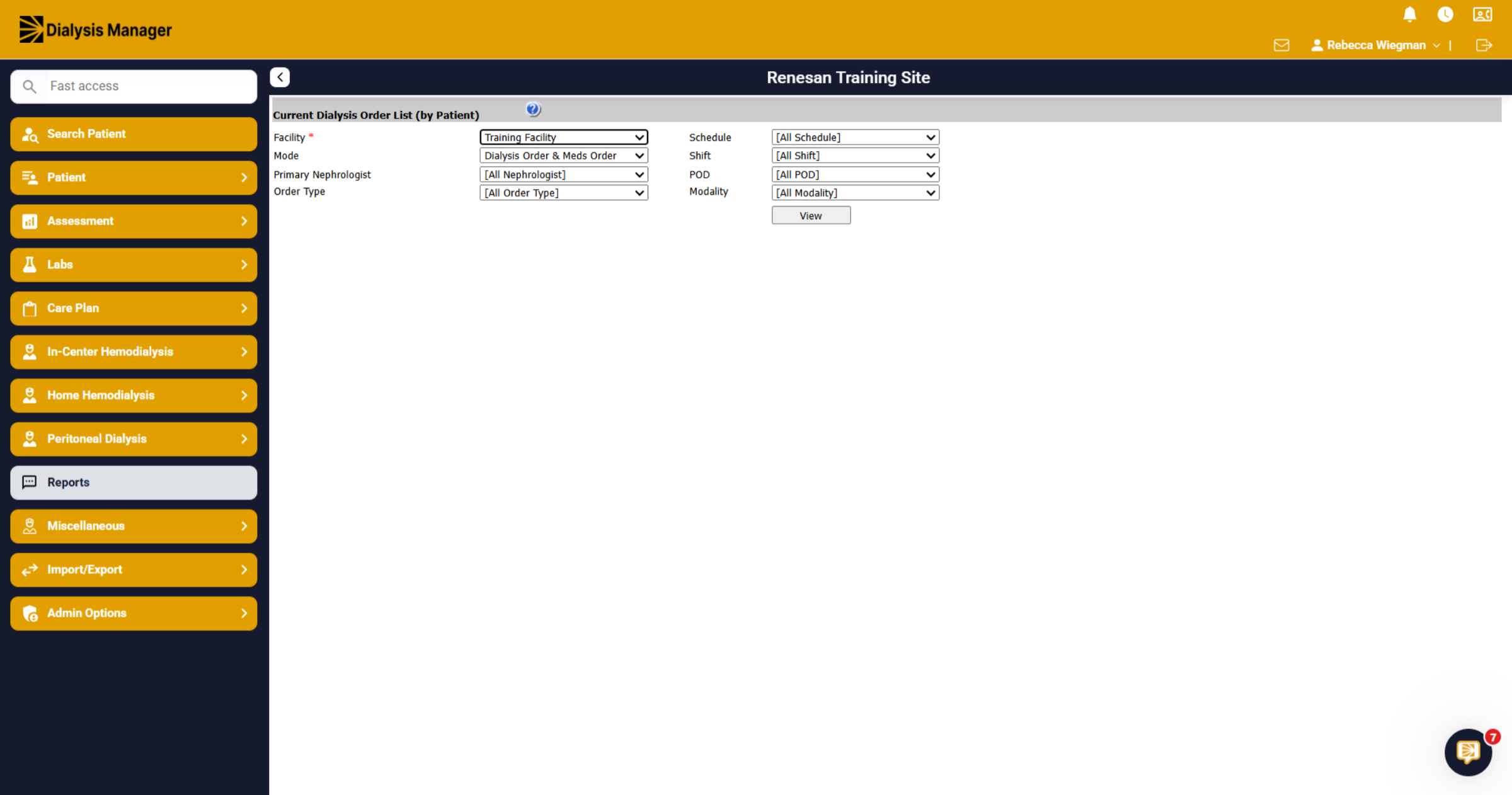Open the blue help question mark icon
This screenshot has height=795, width=1512.
tap(533, 110)
